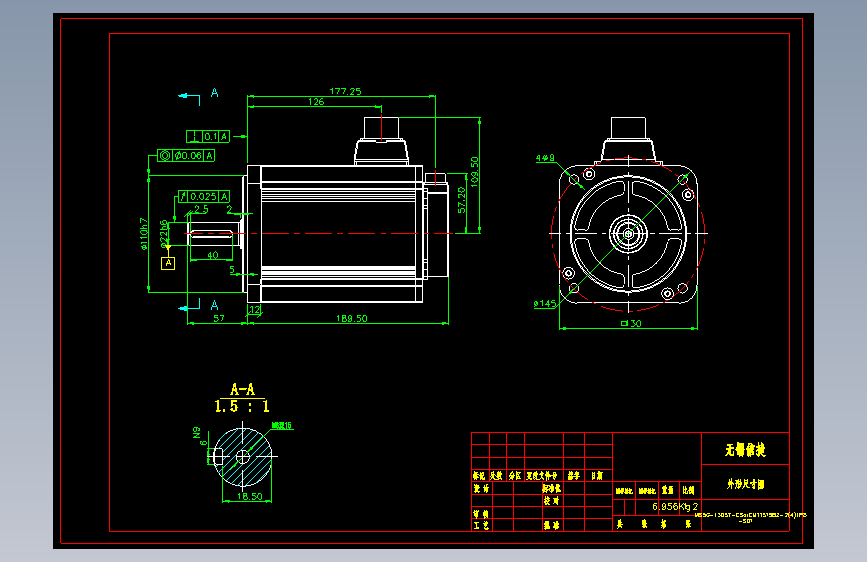
Task: Select the 12 flange thickness dimension
Action: [254, 310]
